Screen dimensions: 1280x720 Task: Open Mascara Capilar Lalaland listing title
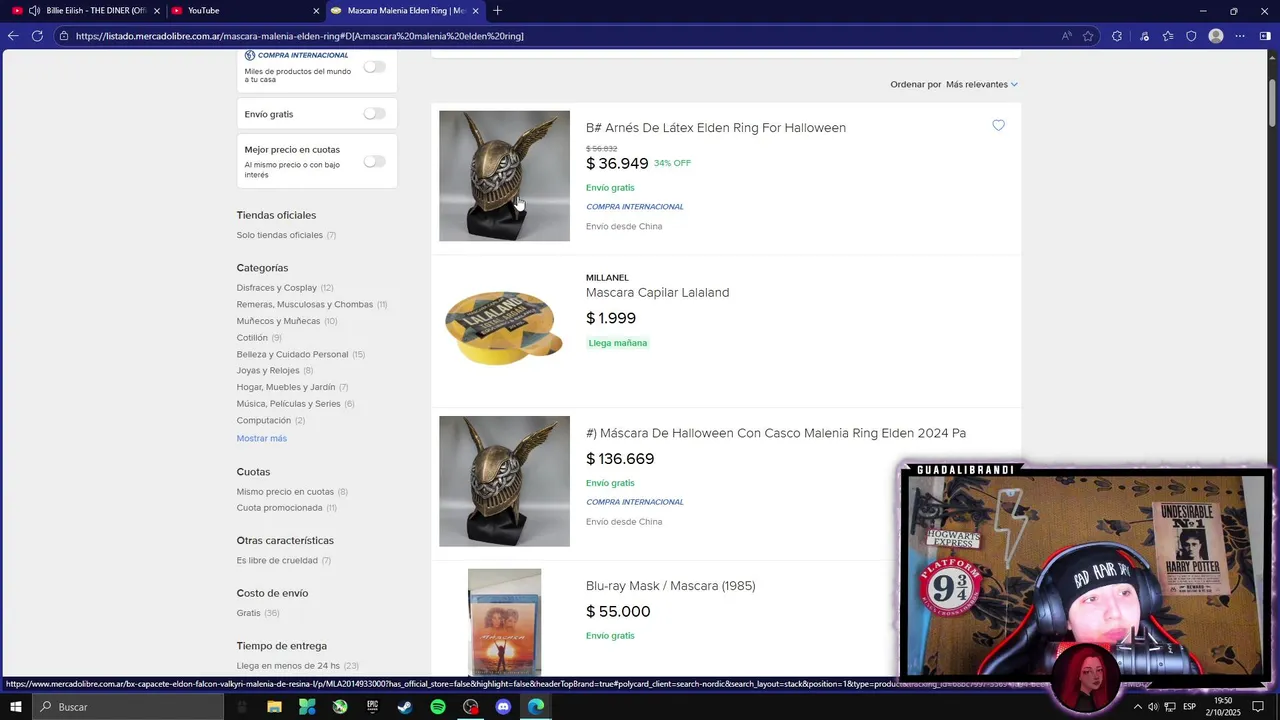(x=657, y=293)
